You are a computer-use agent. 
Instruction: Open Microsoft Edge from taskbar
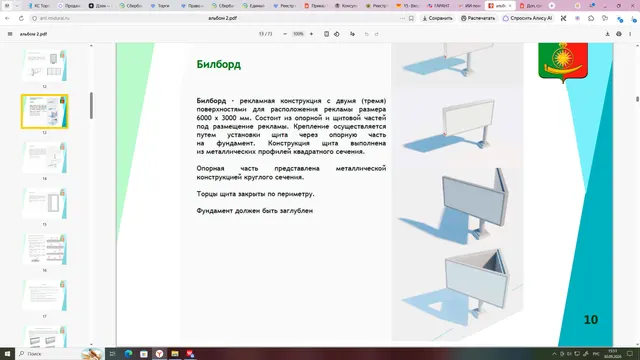click(128, 353)
